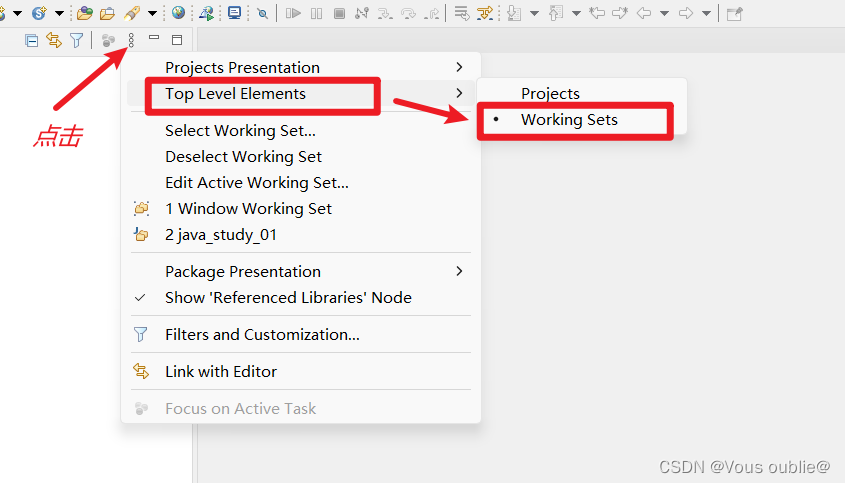845x483 pixels.
Task: Expand the Package Presentation arrow
Action: [x=459, y=271]
